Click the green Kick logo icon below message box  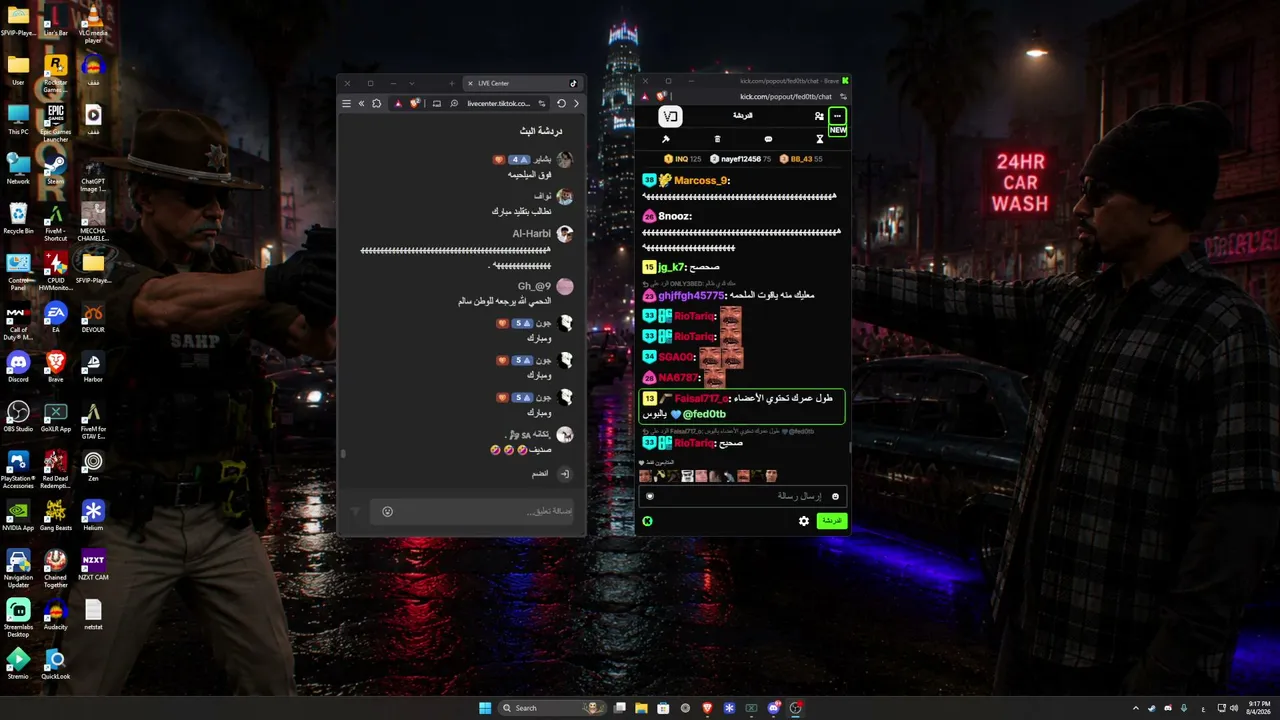coord(647,521)
